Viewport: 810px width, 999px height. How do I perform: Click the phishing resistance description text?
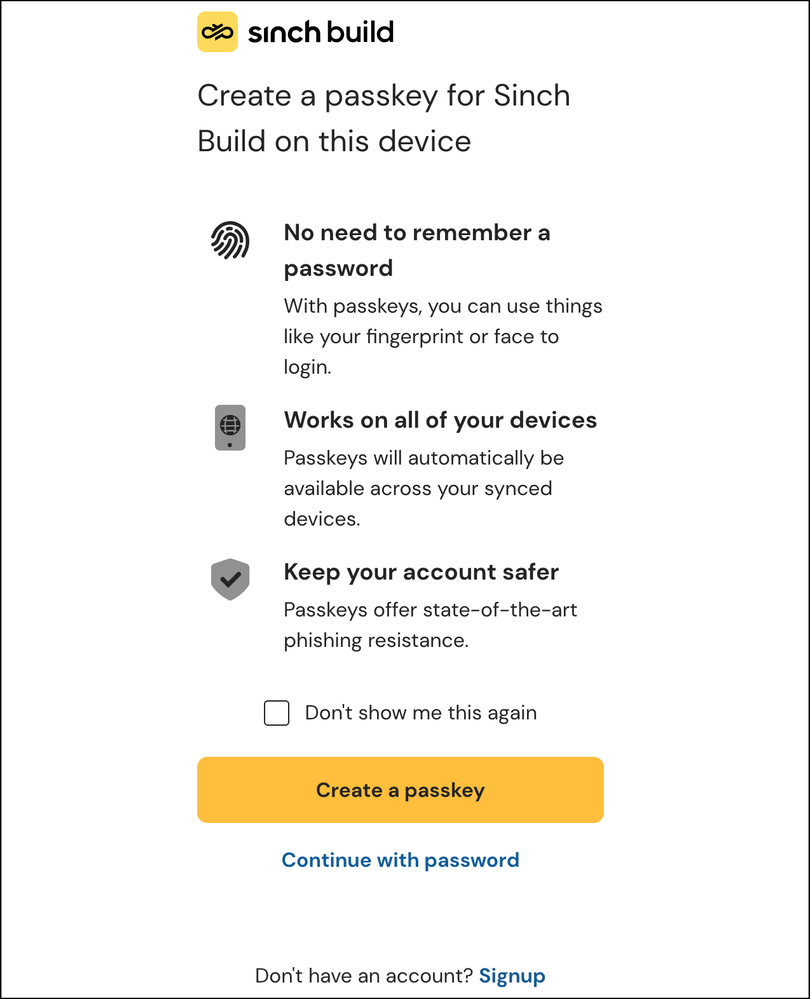pyautogui.click(x=430, y=625)
